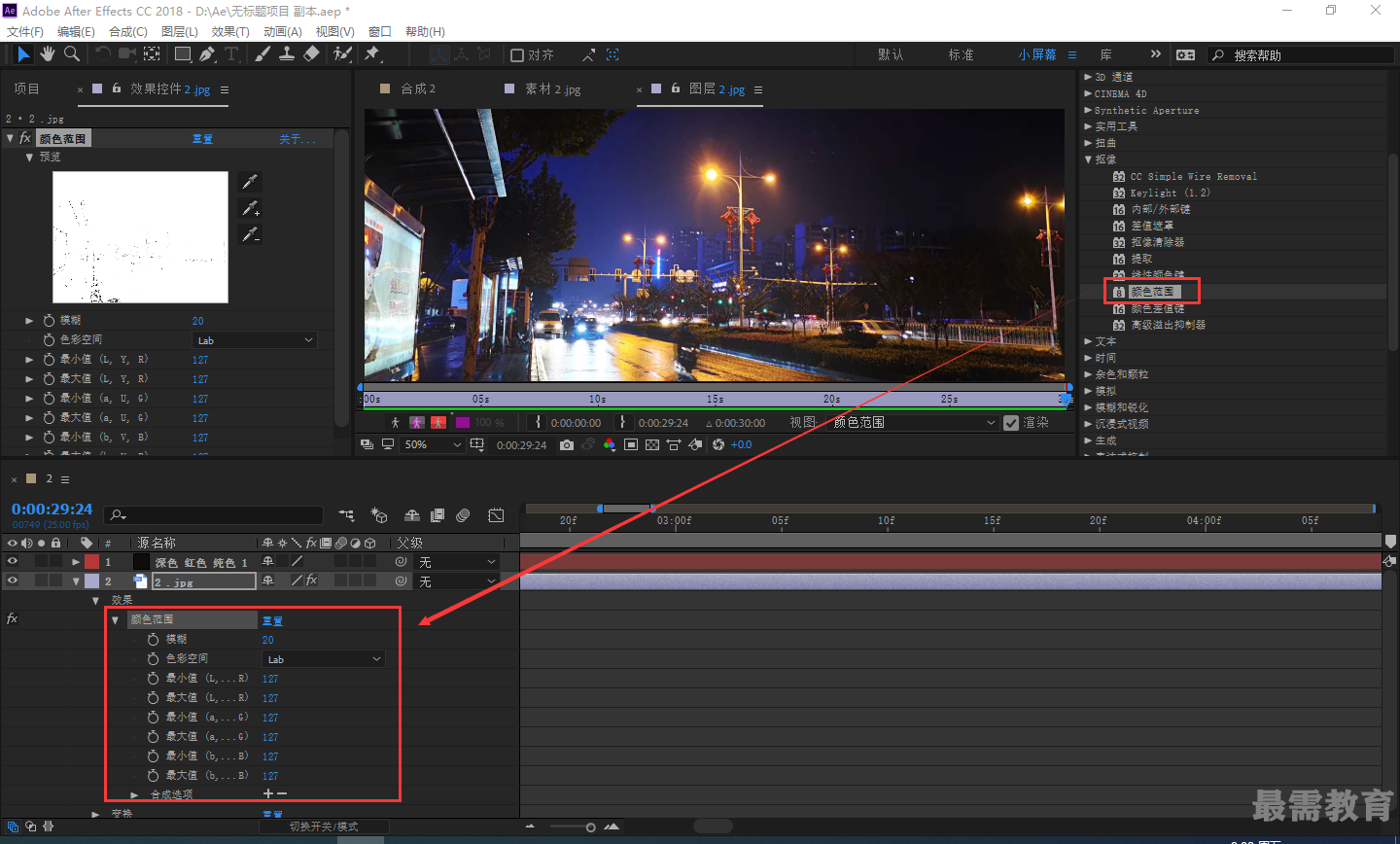Select the Clone Stamp tool
The image size is (1400, 844).
pos(287,54)
